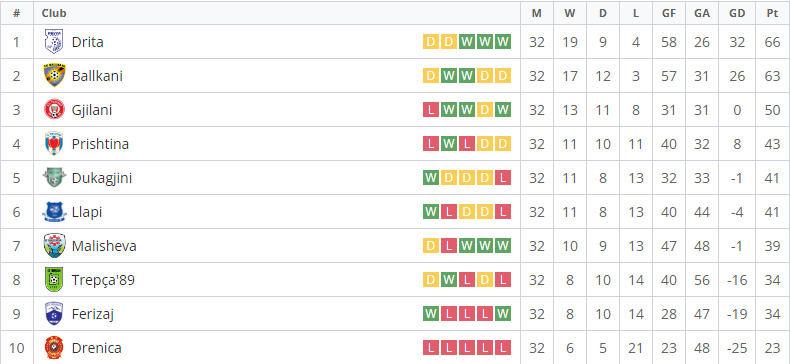This screenshot has height=364, width=790.
Task: Sort table by Pt column header
Action: [772, 14]
